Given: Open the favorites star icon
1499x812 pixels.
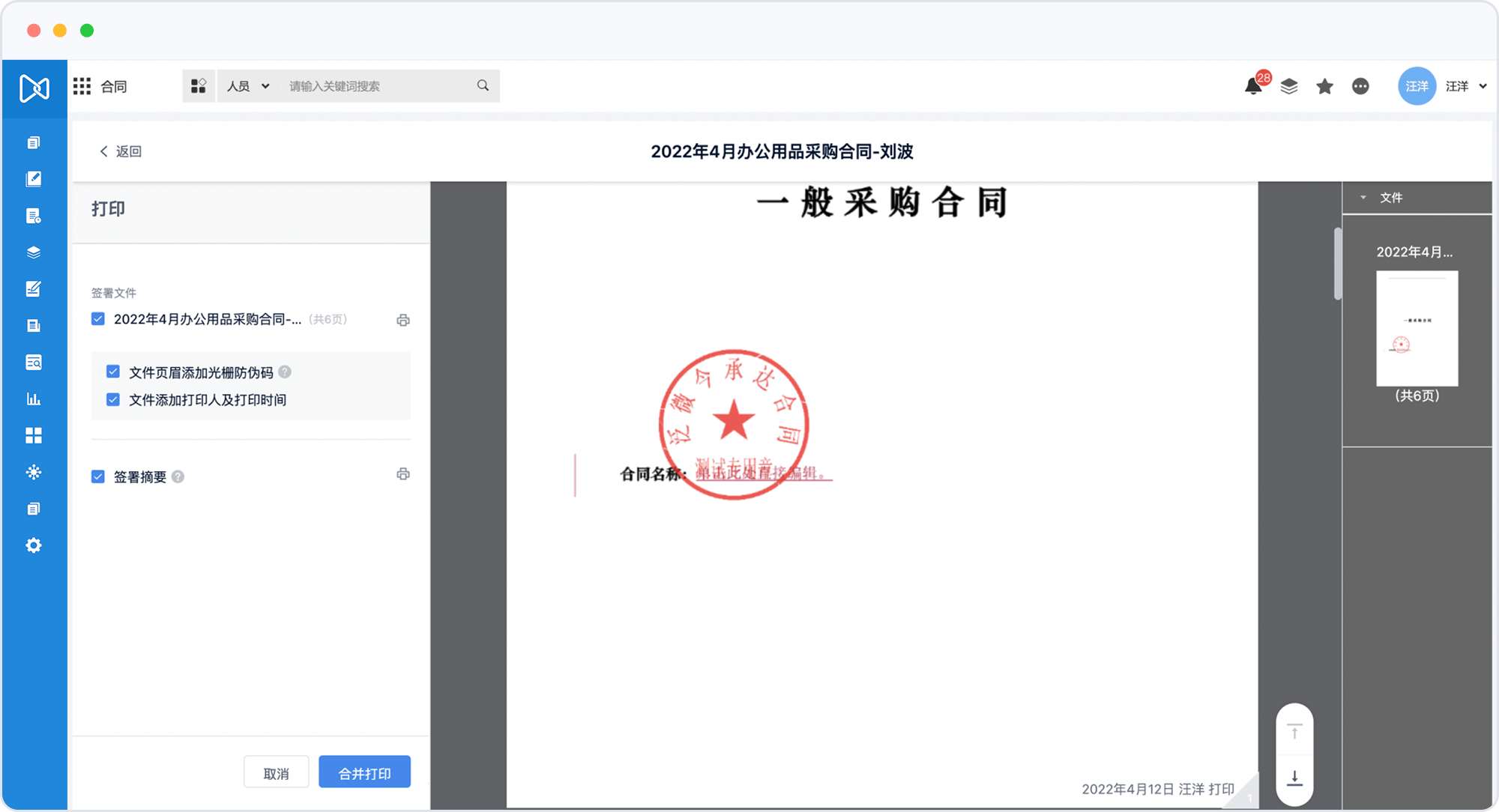Looking at the screenshot, I should pyautogui.click(x=1324, y=87).
